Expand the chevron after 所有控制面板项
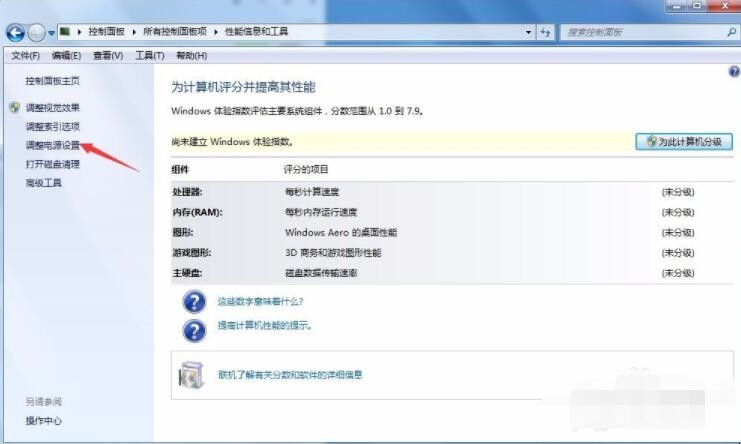Screen dimensions: 741x444 point(216,32)
